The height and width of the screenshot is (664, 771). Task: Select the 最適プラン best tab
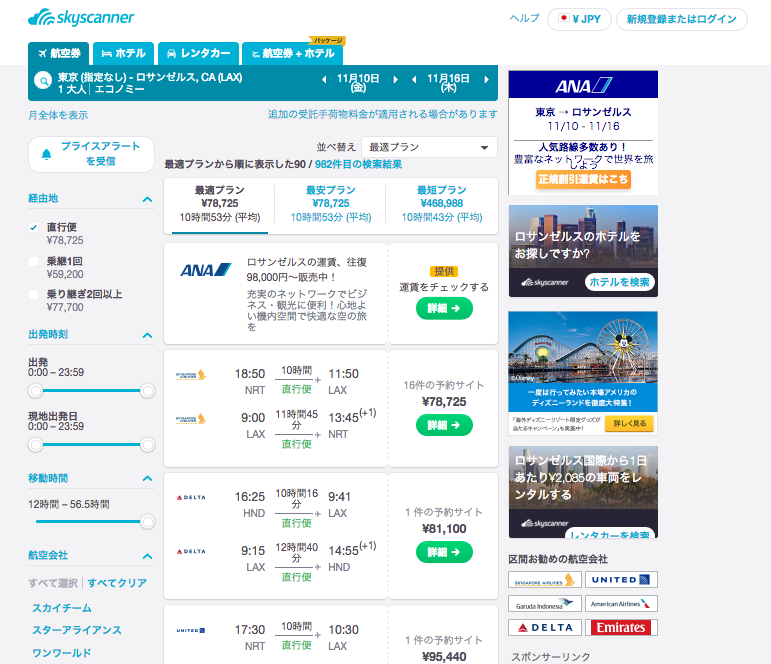219,203
